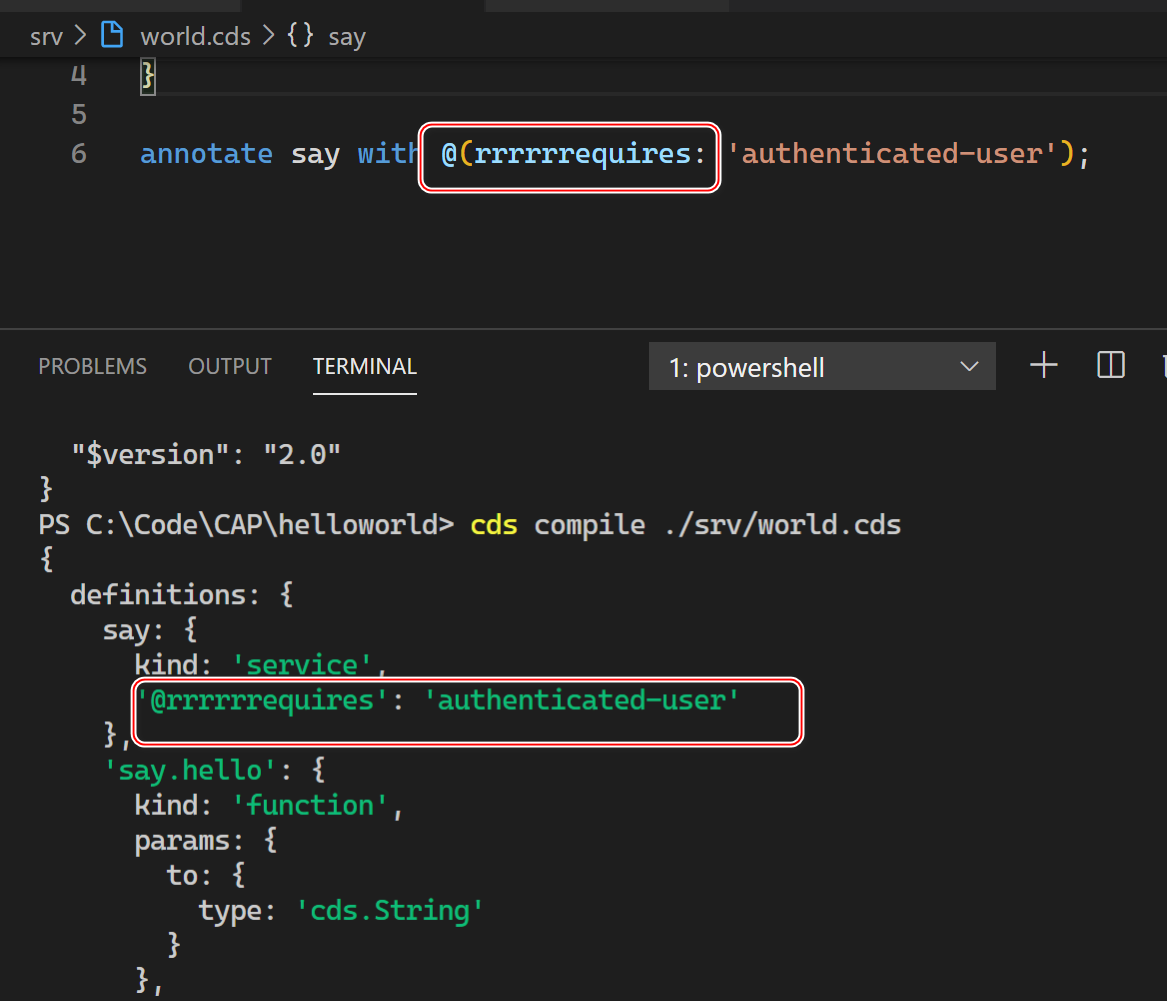
Task: Open the '1: powershell' terminal dropdown
Action: pos(822,366)
